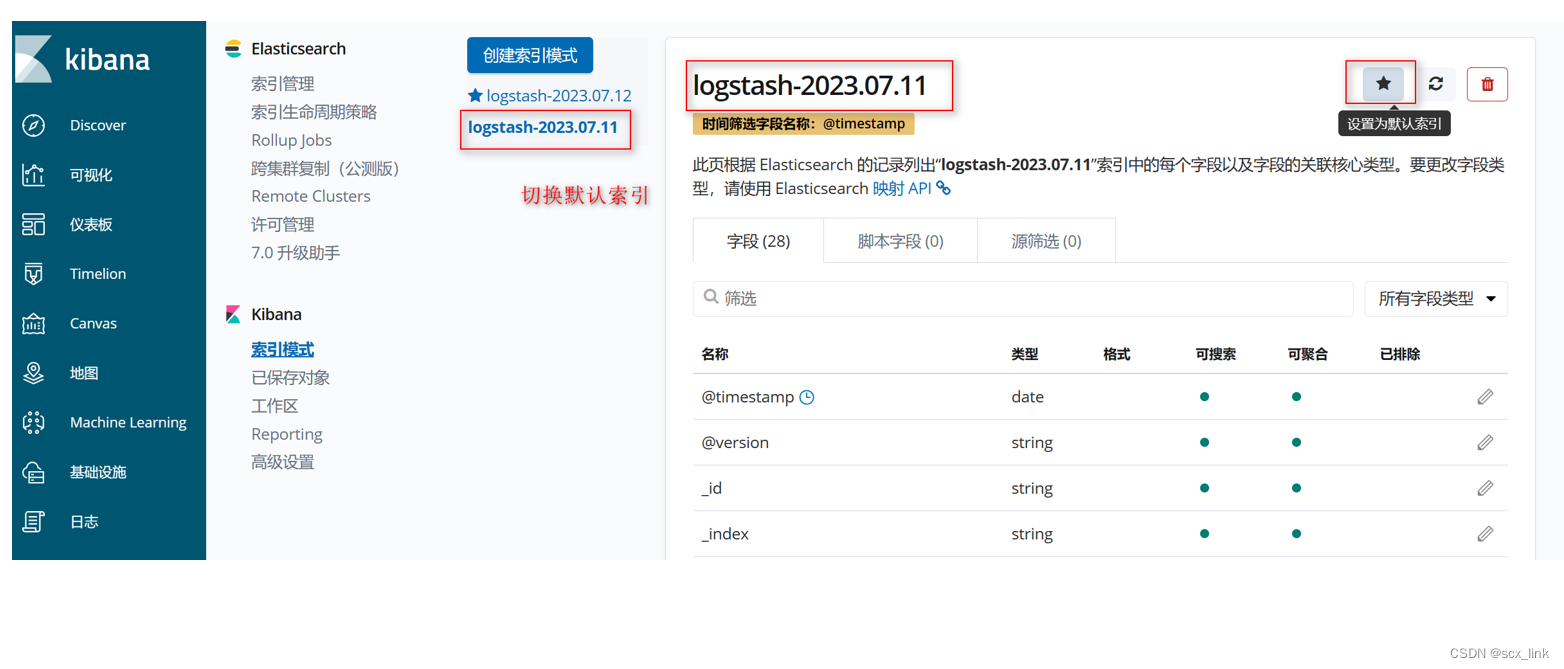This screenshot has height=669, width=1564.
Task: Click the 已排除 column header
Action: pos(1400,354)
